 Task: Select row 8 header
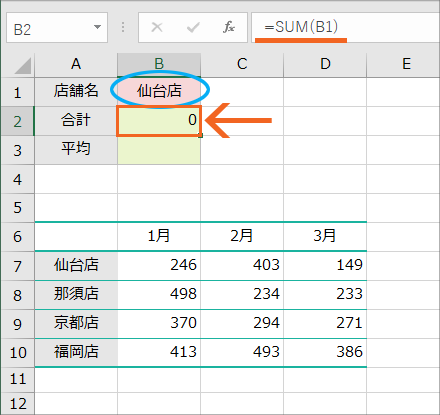pos(17,295)
